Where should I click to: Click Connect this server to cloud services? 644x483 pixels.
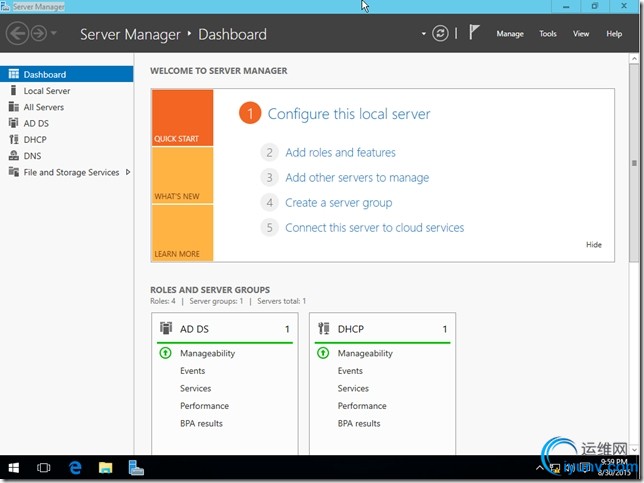[x=375, y=228]
